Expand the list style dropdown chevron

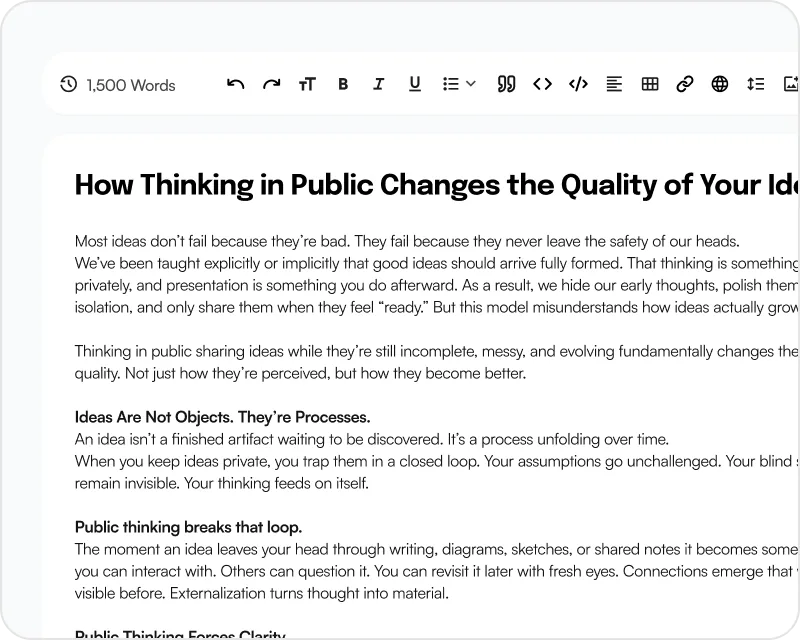(x=471, y=84)
